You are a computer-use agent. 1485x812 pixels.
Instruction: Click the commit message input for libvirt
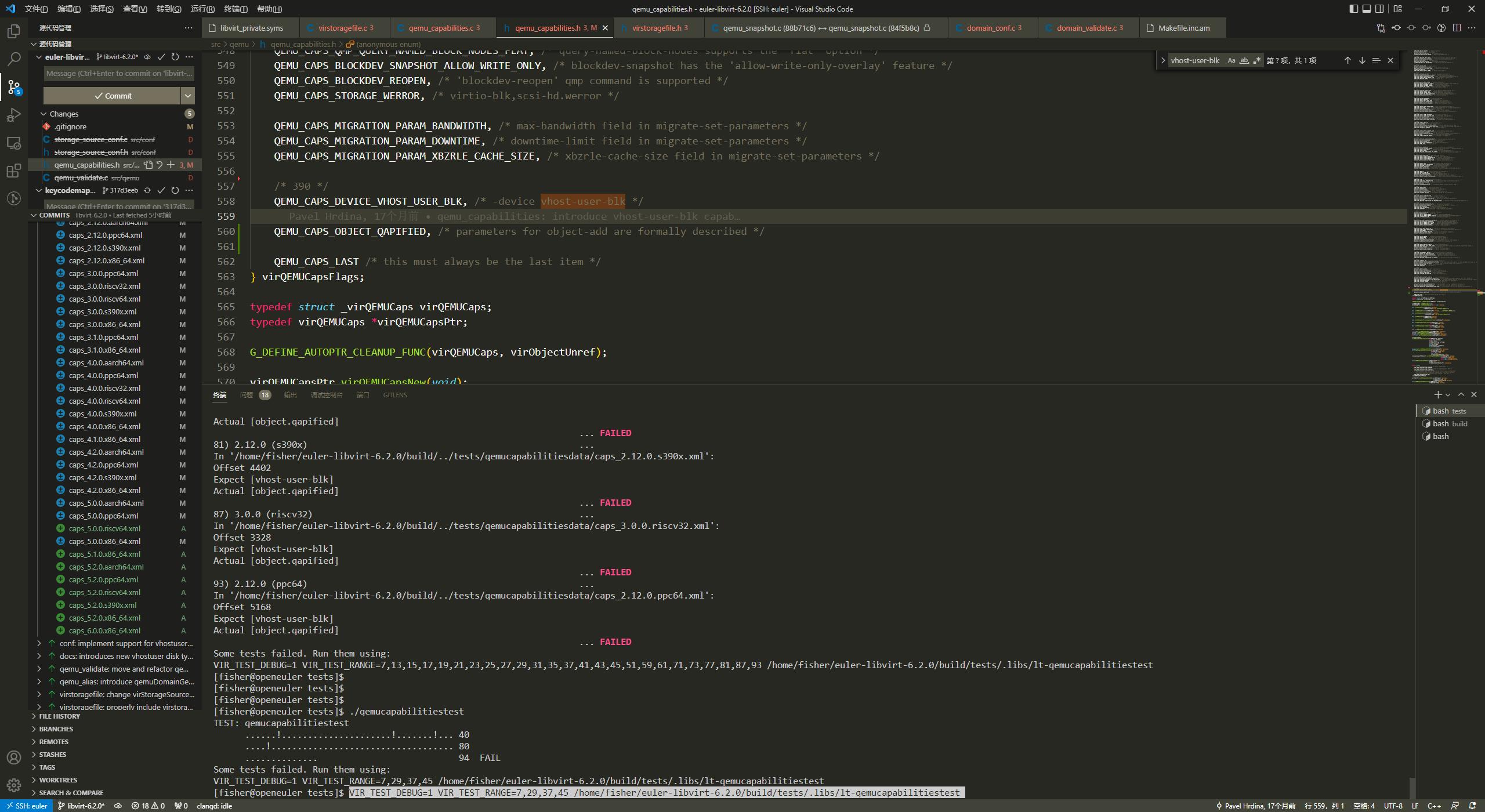119,73
